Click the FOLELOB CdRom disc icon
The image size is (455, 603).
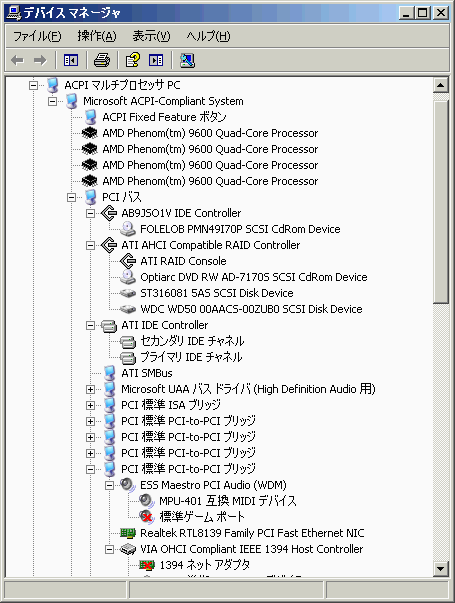tap(128, 229)
